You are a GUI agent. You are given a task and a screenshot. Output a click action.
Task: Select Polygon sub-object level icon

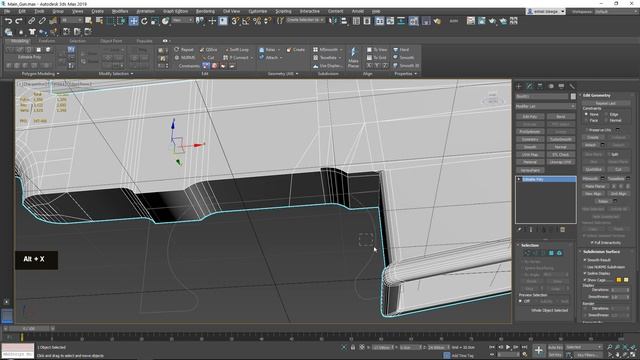pos(551,253)
